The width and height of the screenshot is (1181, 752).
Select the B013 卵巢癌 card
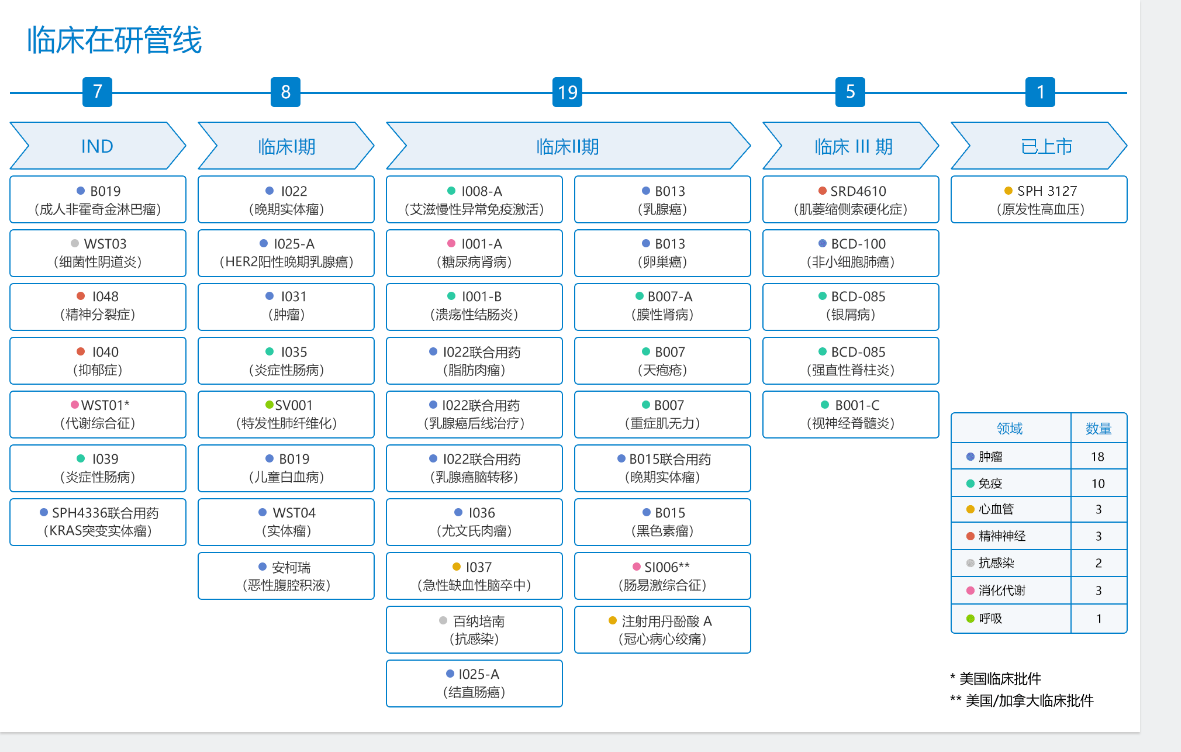[663, 253]
